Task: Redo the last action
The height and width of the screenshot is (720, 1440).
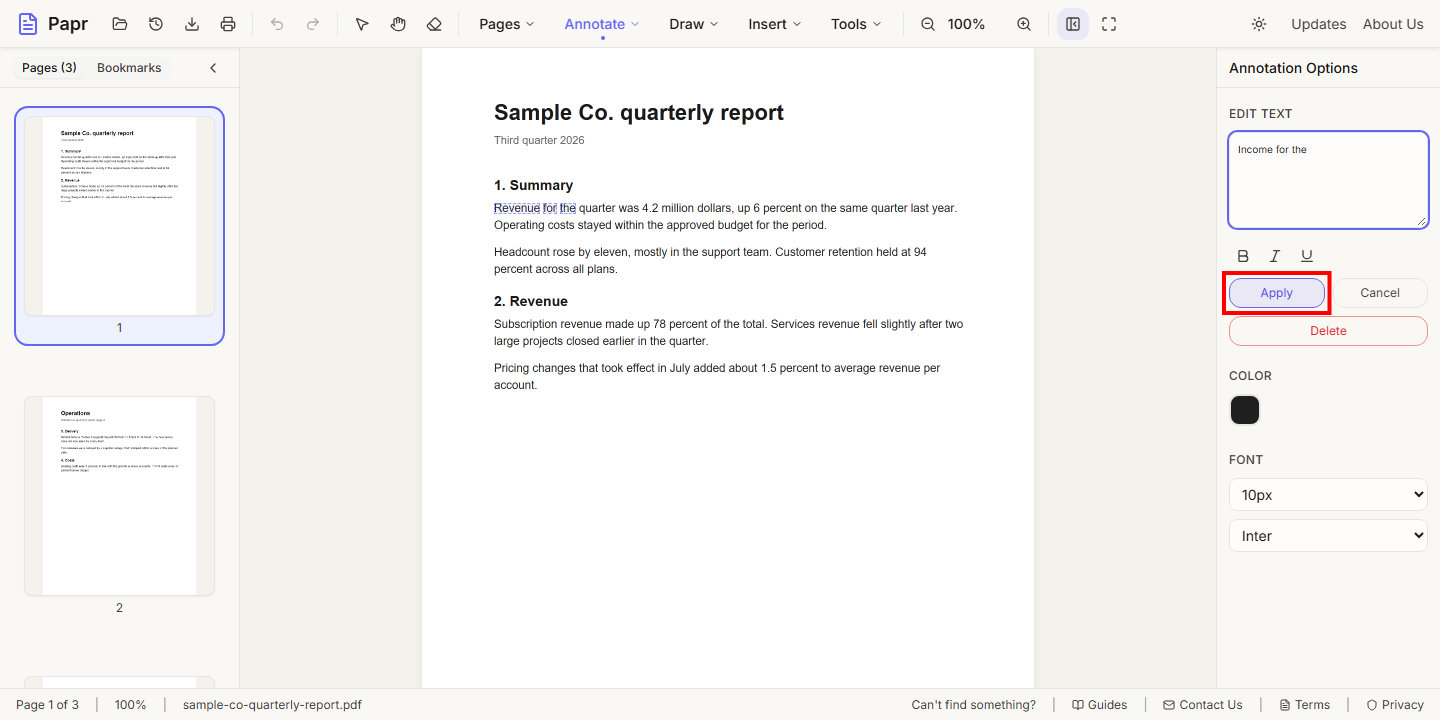Action: tap(313, 24)
